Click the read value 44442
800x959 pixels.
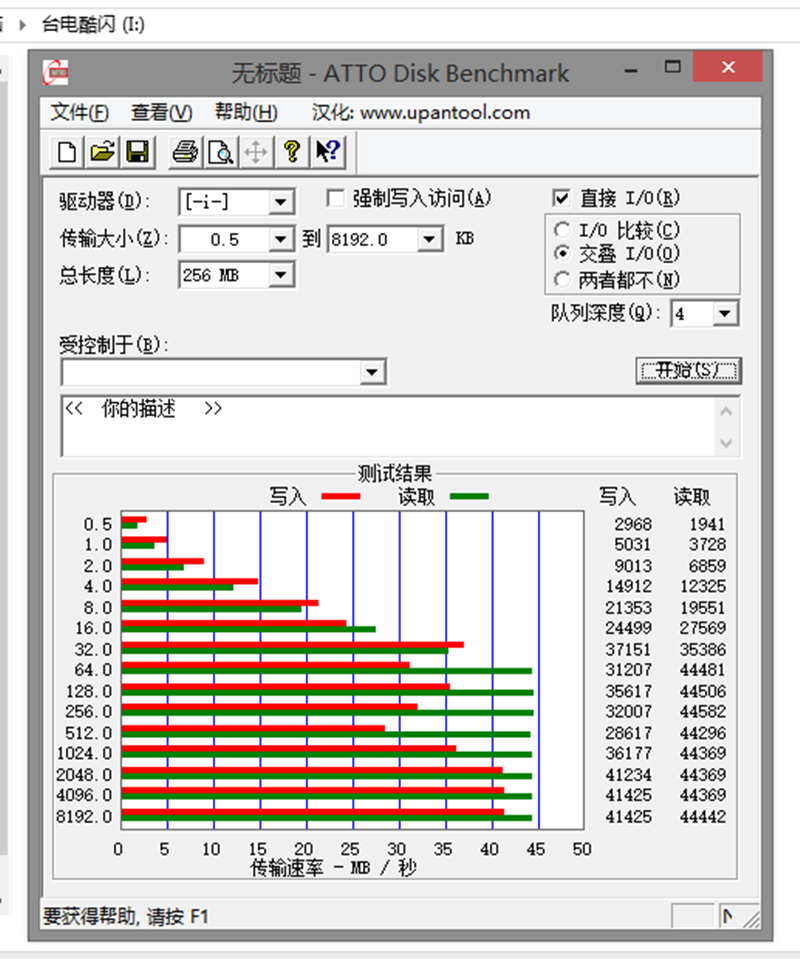pos(703,816)
